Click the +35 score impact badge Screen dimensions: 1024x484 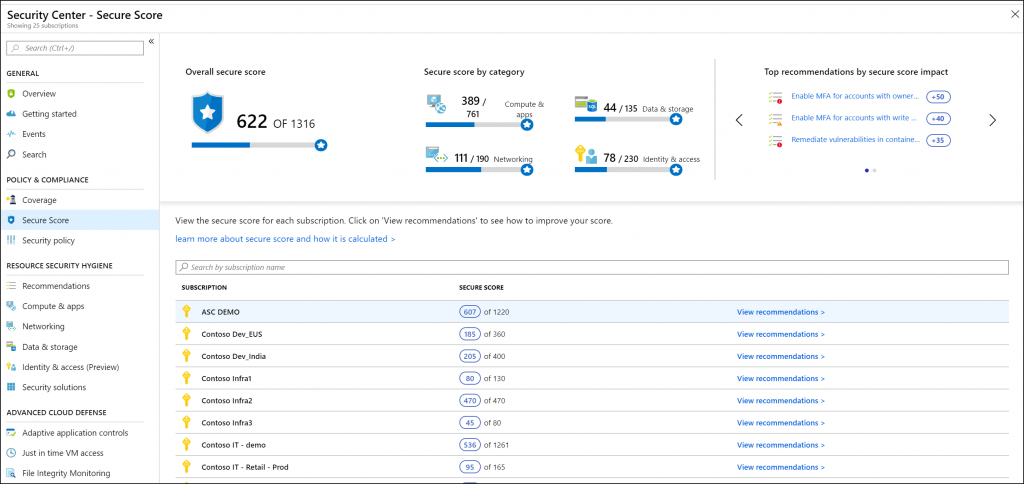938,140
